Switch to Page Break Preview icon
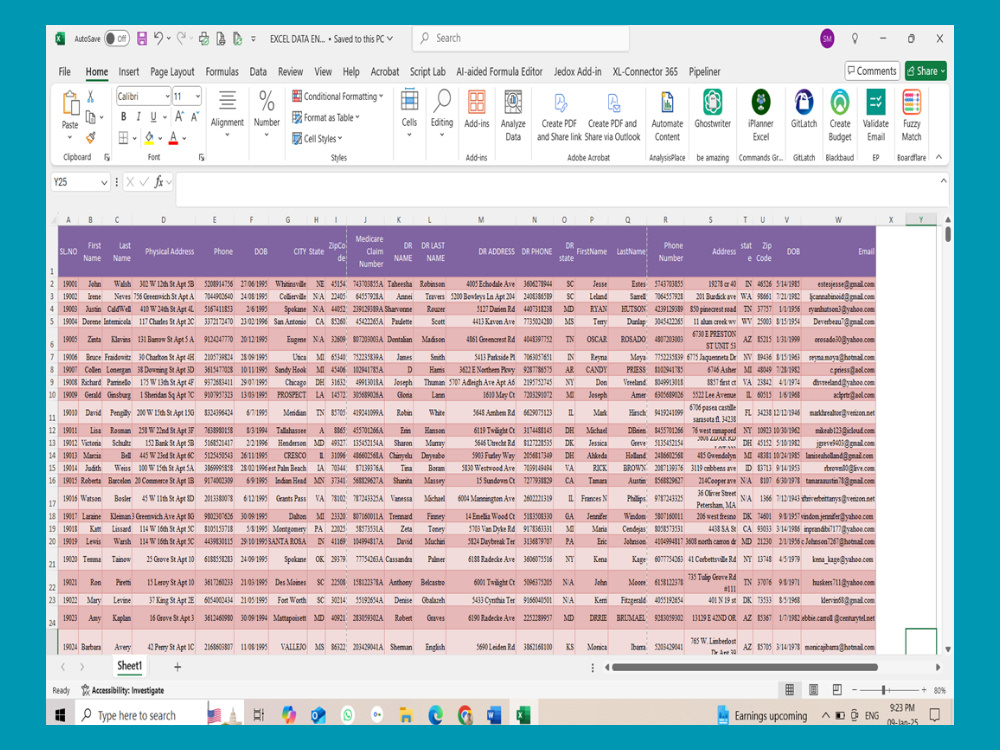Image resolution: width=1000 pixels, height=750 pixels. [837, 689]
